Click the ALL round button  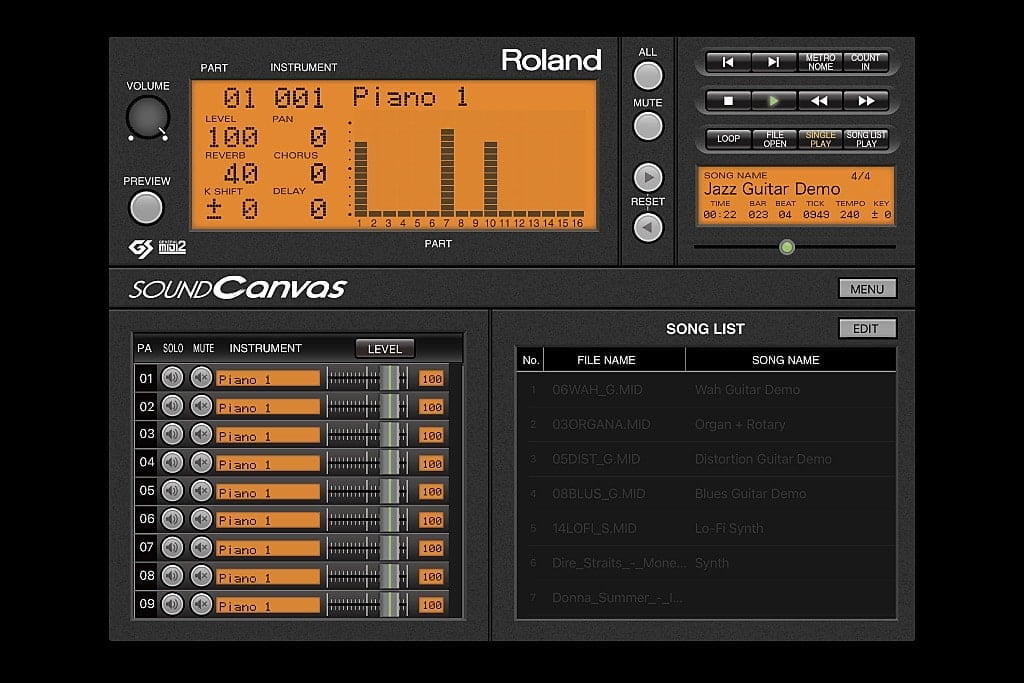click(x=648, y=76)
